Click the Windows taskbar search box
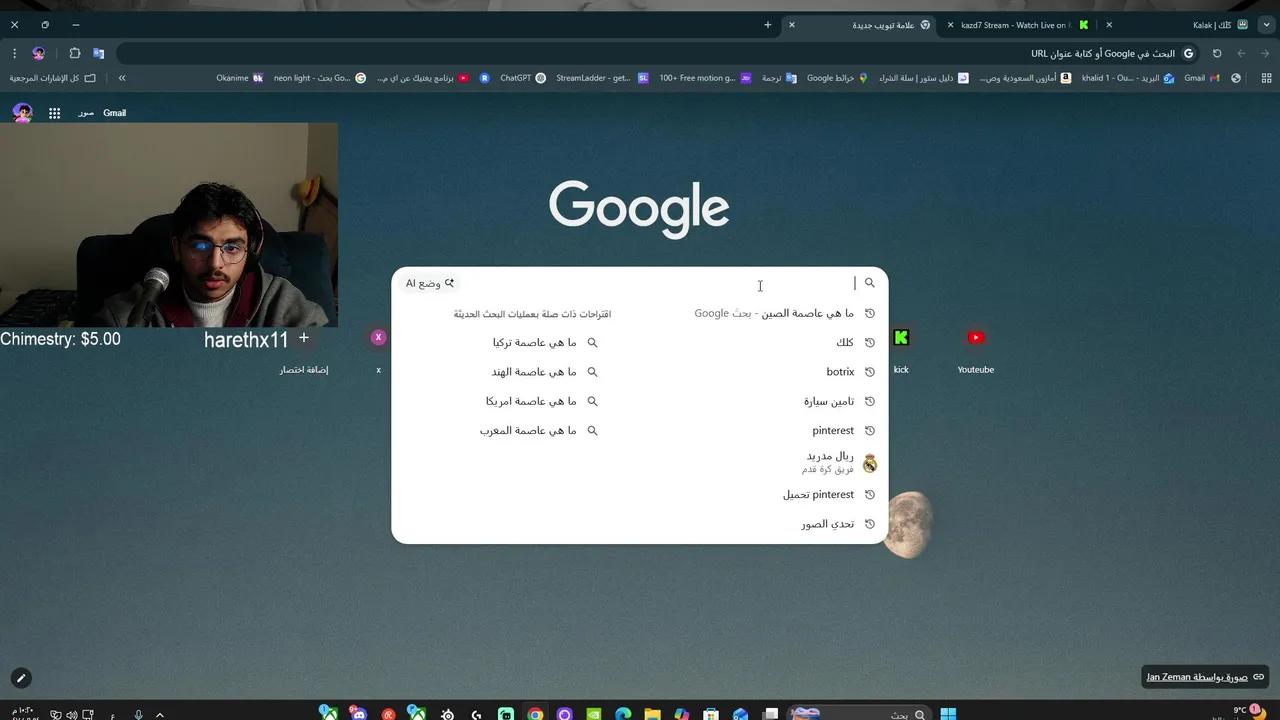Screen dimensions: 1280x720 (x=858, y=714)
